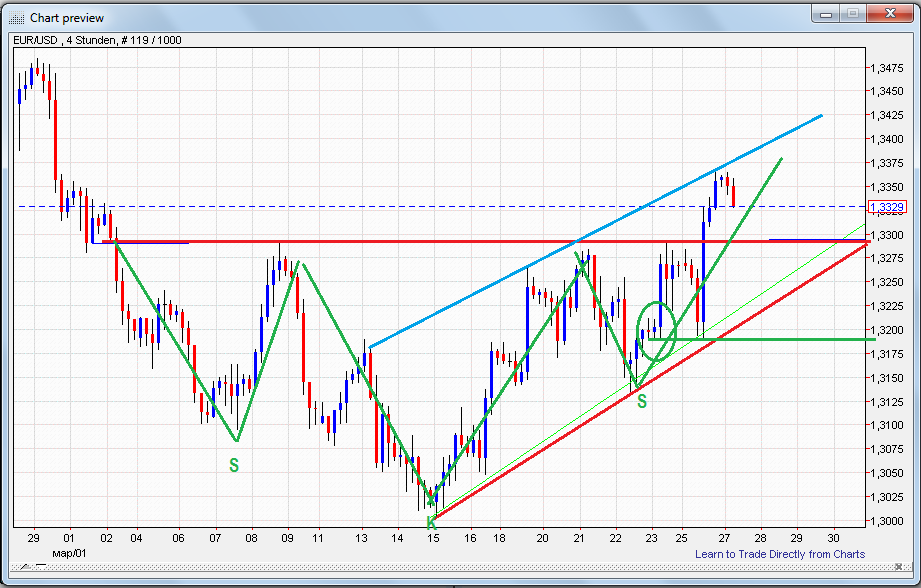The image size is (921, 588).
Task: Click the 1,3475 price axis label
Action: [887, 68]
